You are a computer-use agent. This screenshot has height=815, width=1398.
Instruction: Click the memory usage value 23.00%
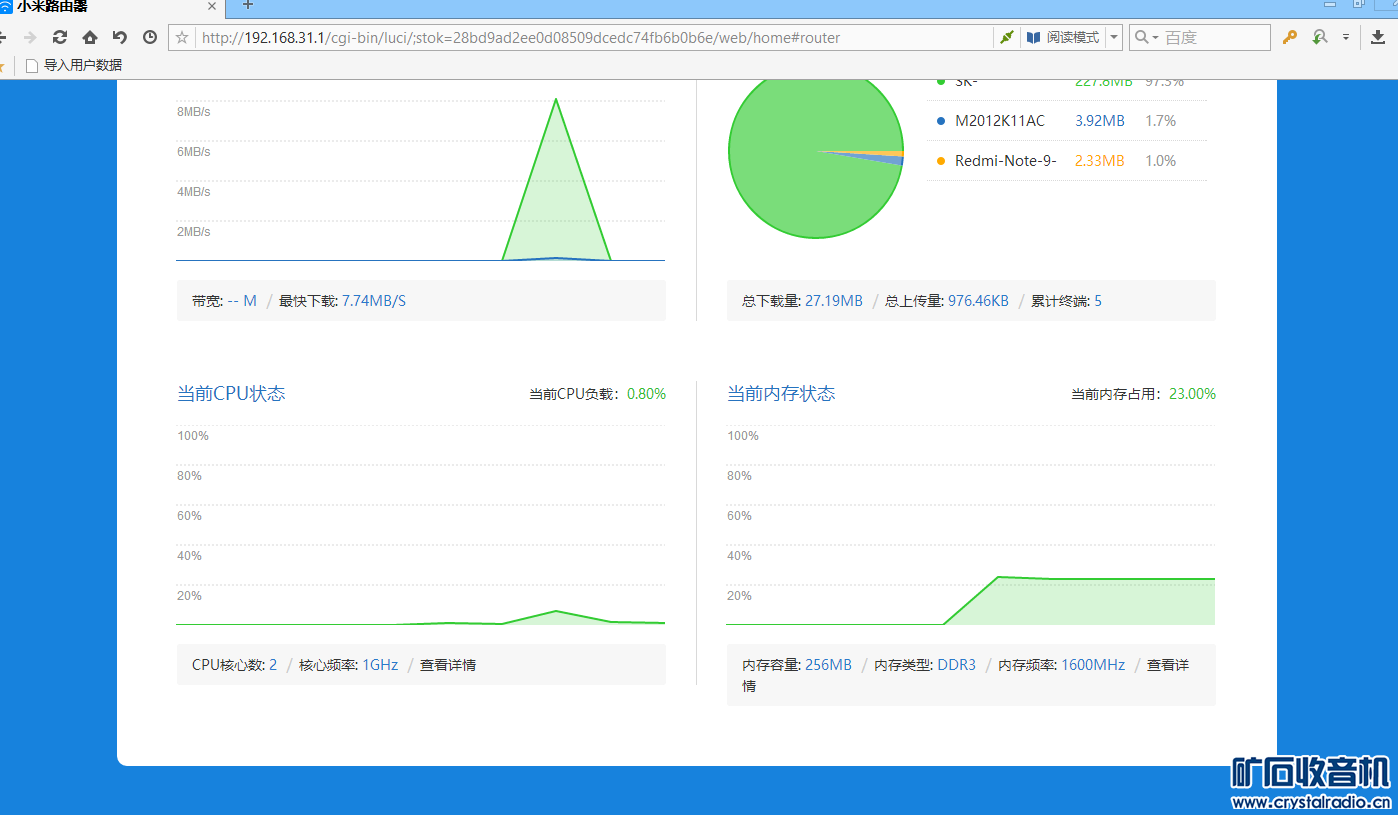(x=1192, y=394)
